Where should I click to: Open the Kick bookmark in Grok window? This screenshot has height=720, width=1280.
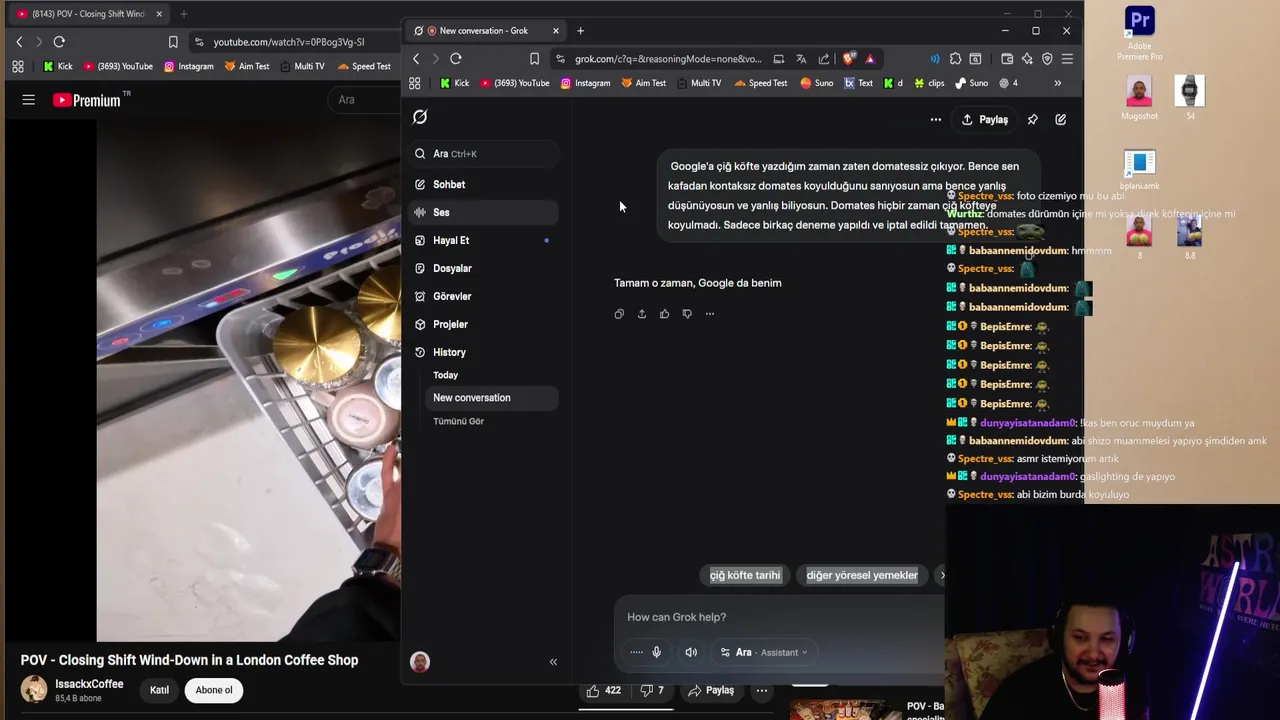454,83
